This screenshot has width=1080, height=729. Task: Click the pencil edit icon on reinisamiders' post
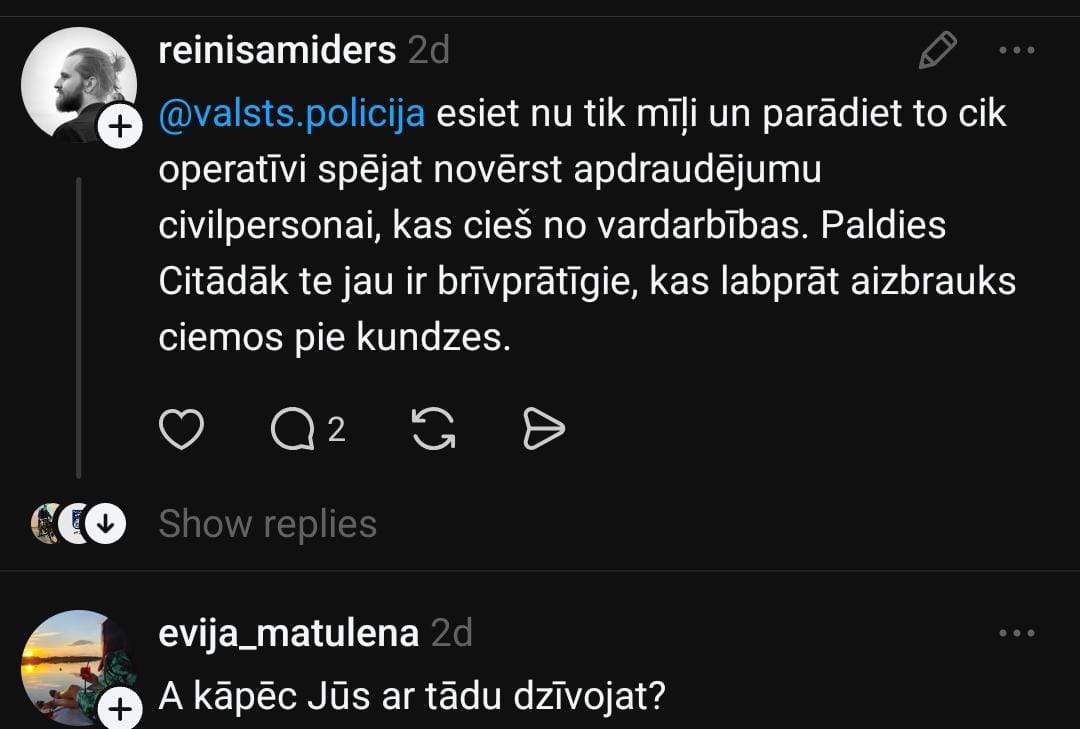point(937,50)
